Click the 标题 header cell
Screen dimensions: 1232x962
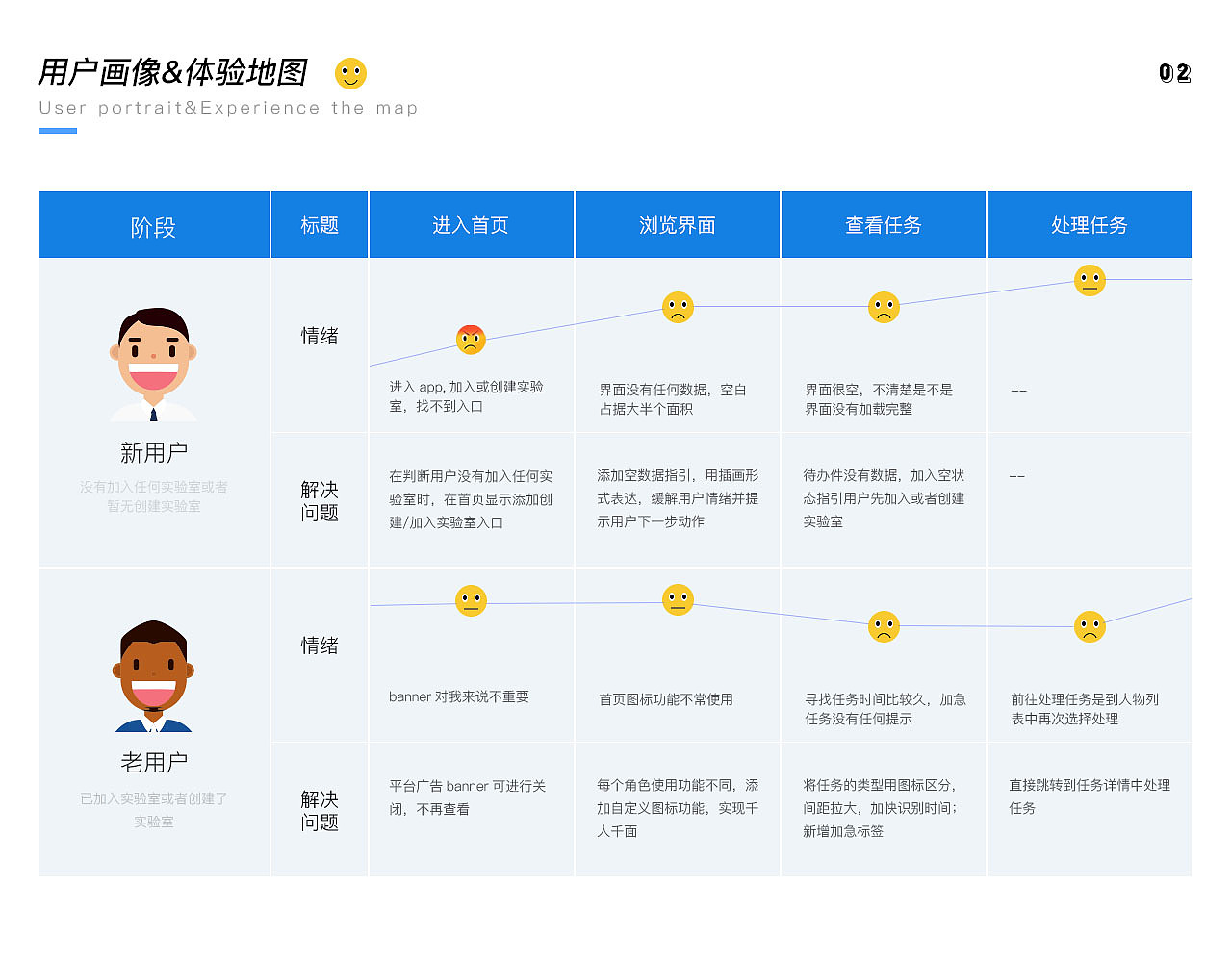(319, 224)
